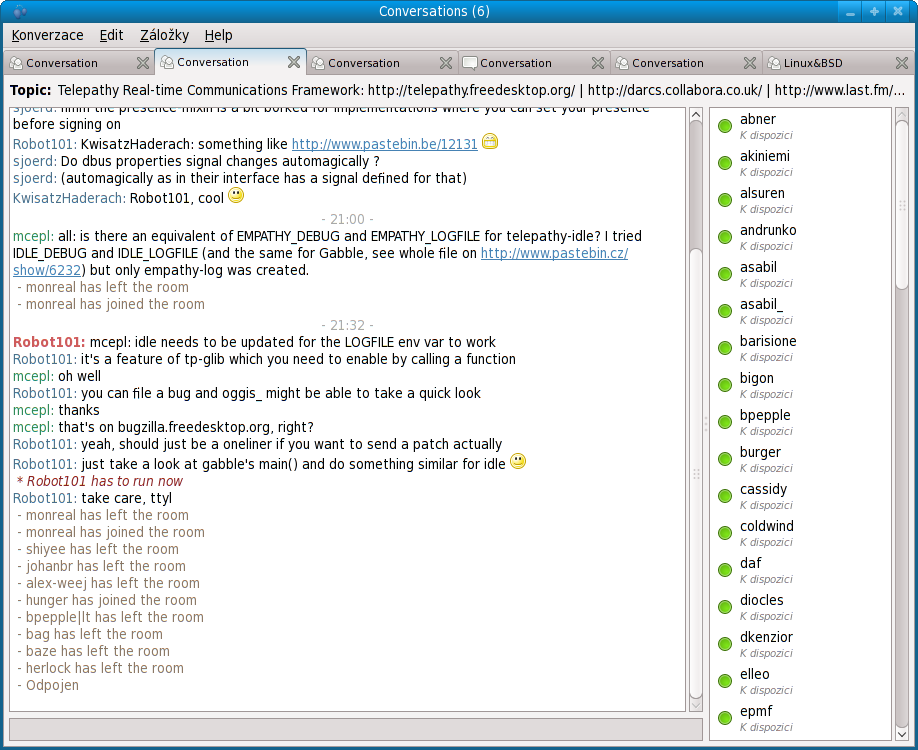Screen dimensions: 918x750
Task: Close the Linux&BSD tab
Action: coord(902,63)
